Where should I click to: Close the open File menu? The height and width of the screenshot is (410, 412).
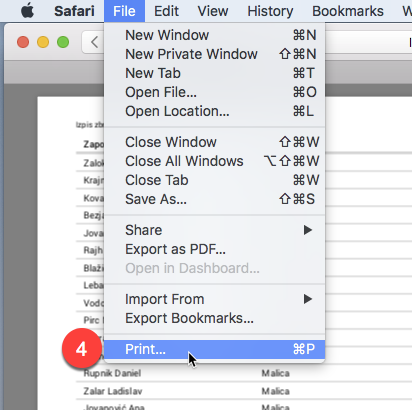pos(124,11)
